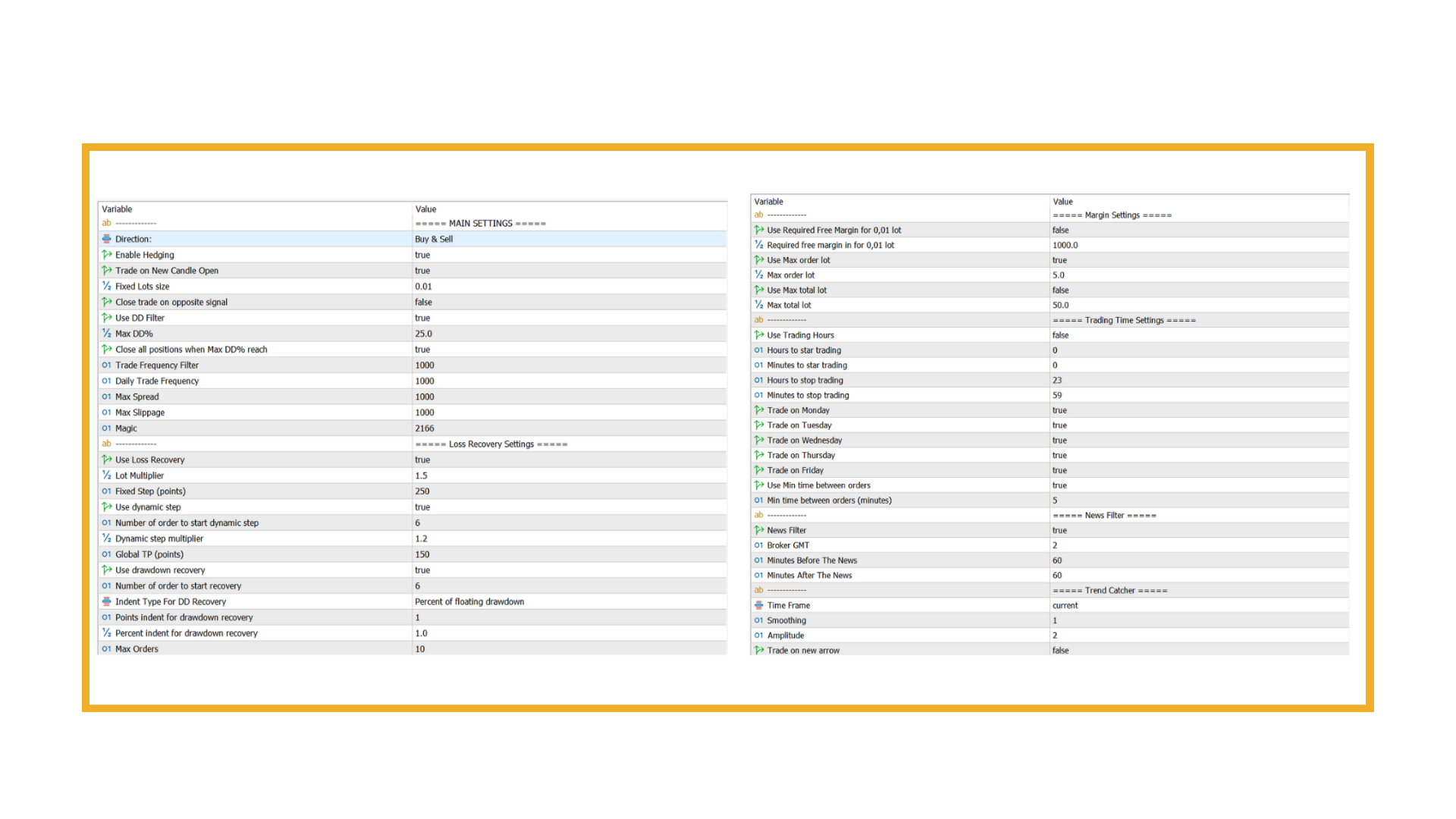
Task: Open the Direction Buy & Sell dropdown value
Action: (434, 239)
